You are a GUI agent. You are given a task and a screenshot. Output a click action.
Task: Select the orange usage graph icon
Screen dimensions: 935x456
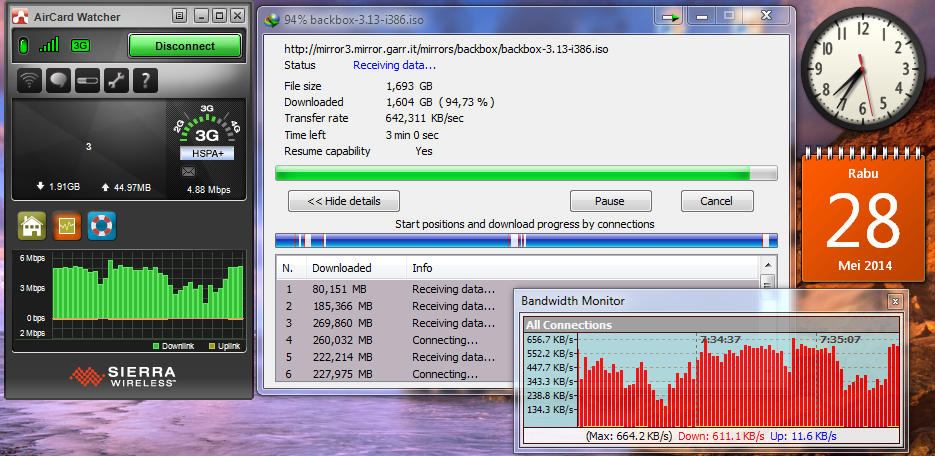[66, 226]
